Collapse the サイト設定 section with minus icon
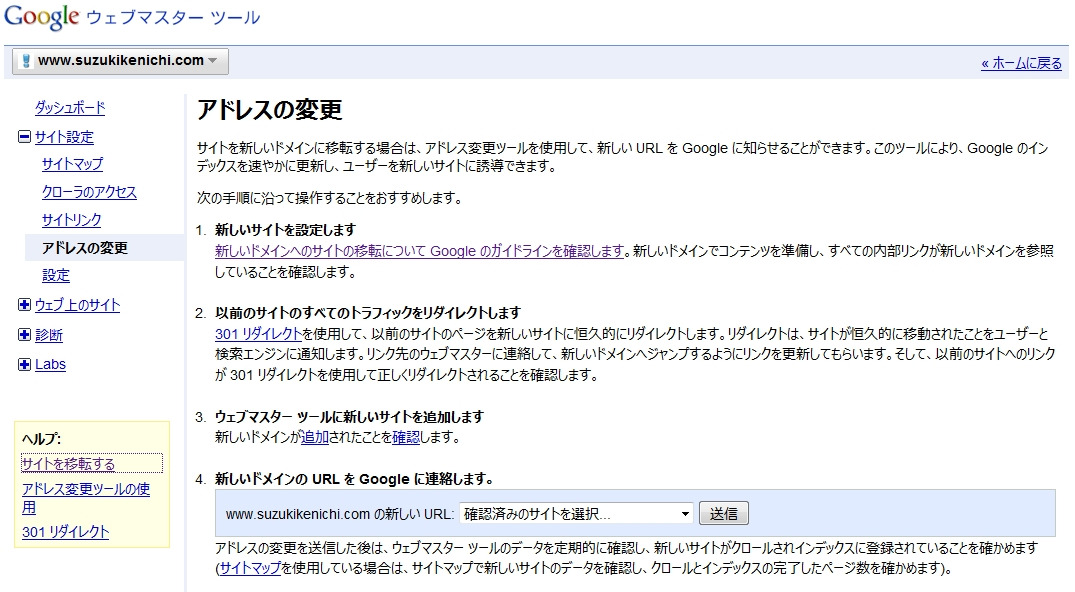 click(24, 137)
